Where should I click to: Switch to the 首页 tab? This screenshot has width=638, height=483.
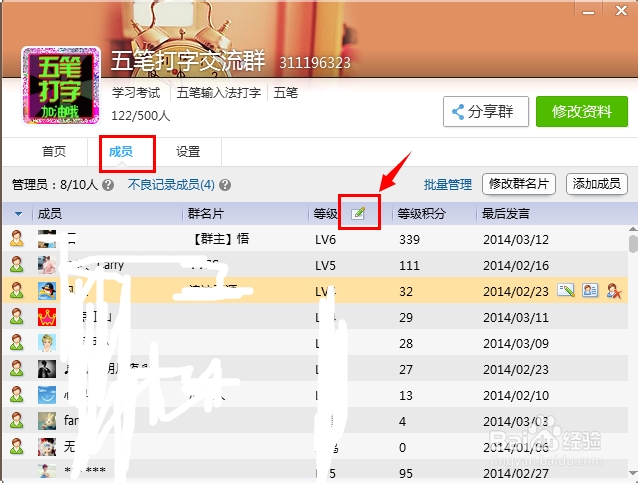tap(54, 151)
